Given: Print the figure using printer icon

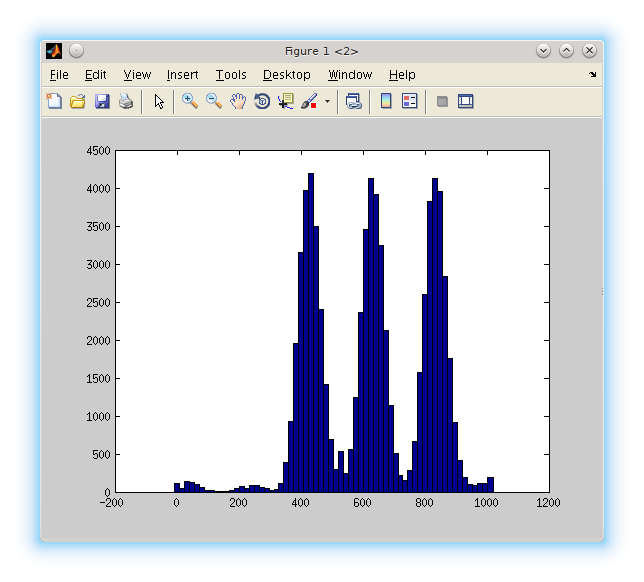Looking at the screenshot, I should point(126,101).
